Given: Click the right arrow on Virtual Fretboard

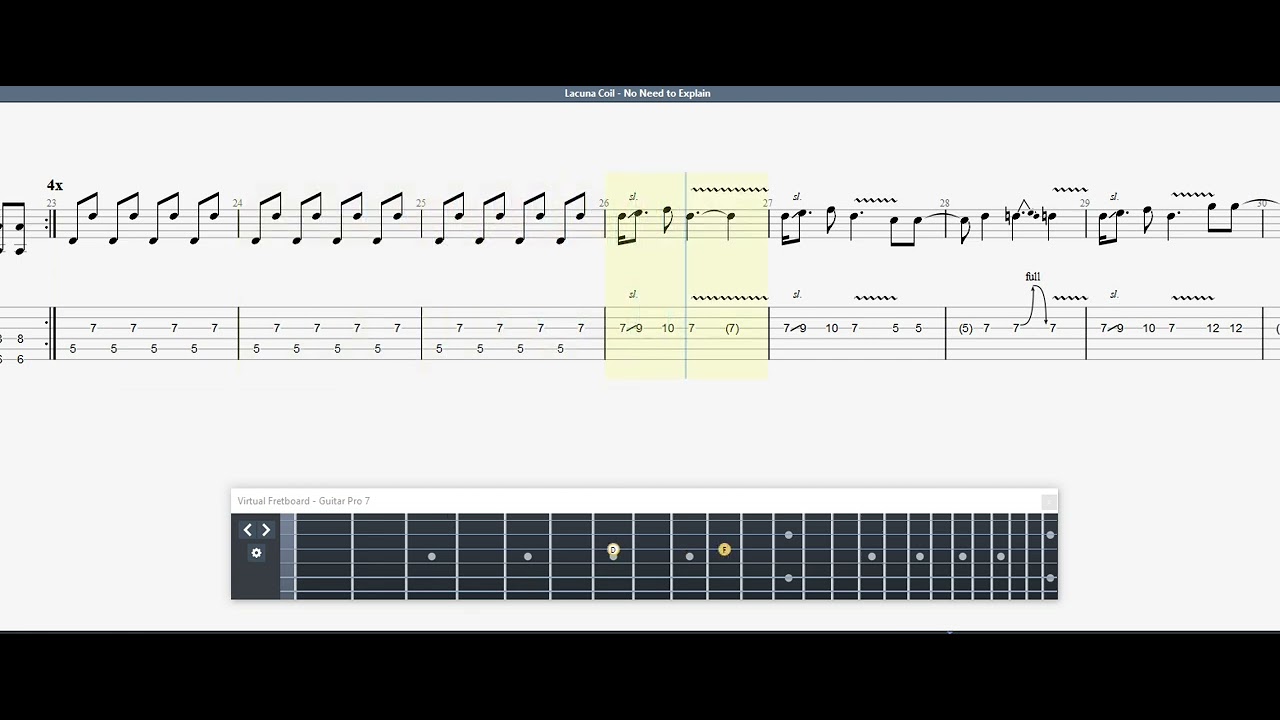Looking at the screenshot, I should click(266, 530).
